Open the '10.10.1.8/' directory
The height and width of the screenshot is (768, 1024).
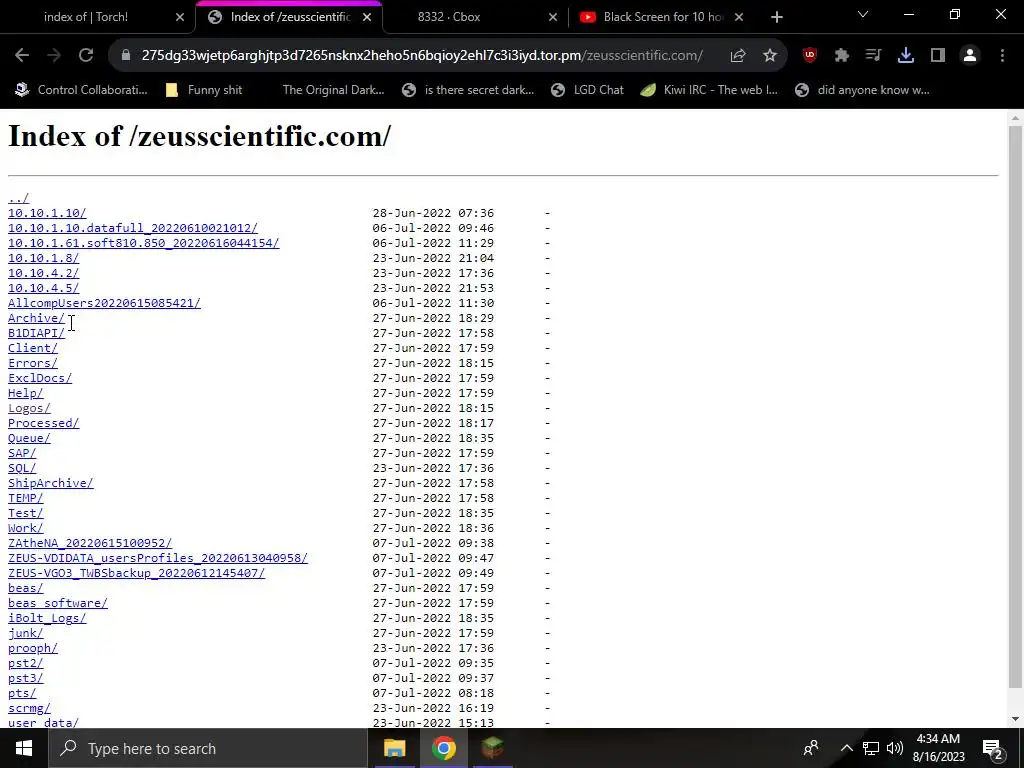pos(43,258)
